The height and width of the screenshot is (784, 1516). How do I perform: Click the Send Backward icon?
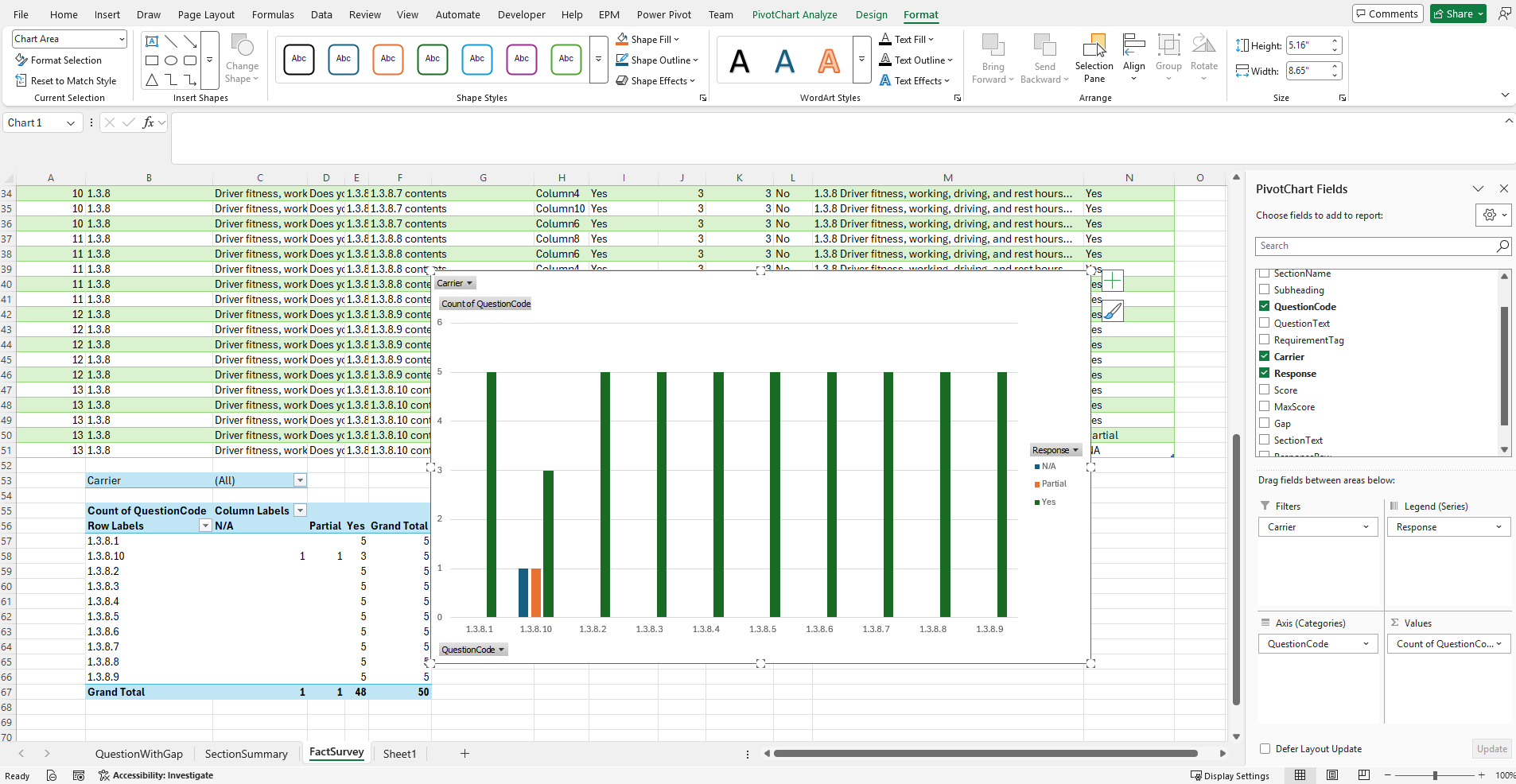point(1044,45)
